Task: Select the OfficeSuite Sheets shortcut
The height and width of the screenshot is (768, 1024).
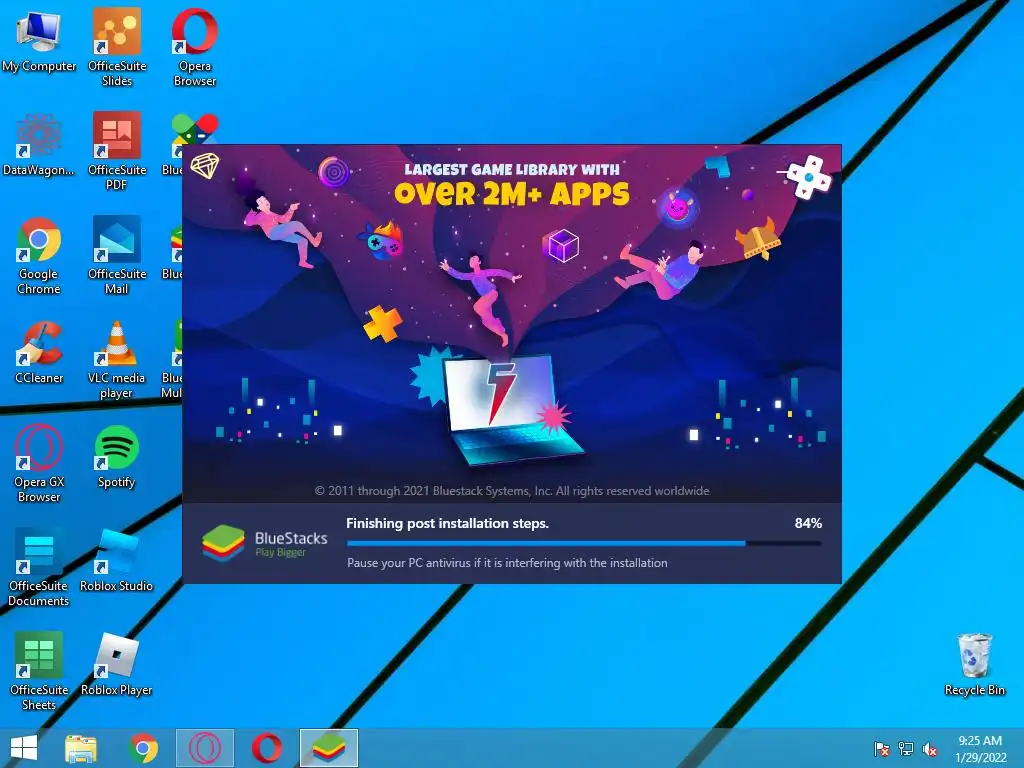Action: 39,671
